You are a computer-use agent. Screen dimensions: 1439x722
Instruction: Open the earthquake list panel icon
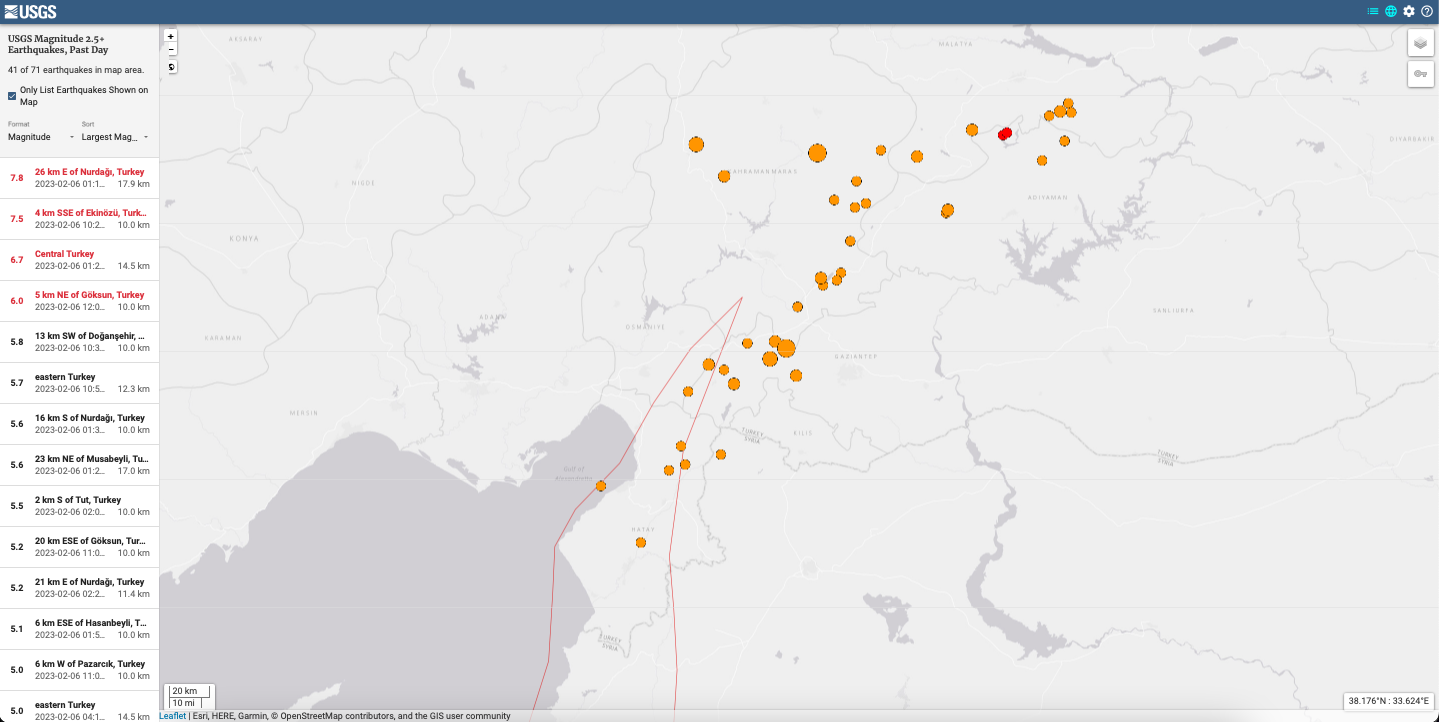(x=1371, y=11)
